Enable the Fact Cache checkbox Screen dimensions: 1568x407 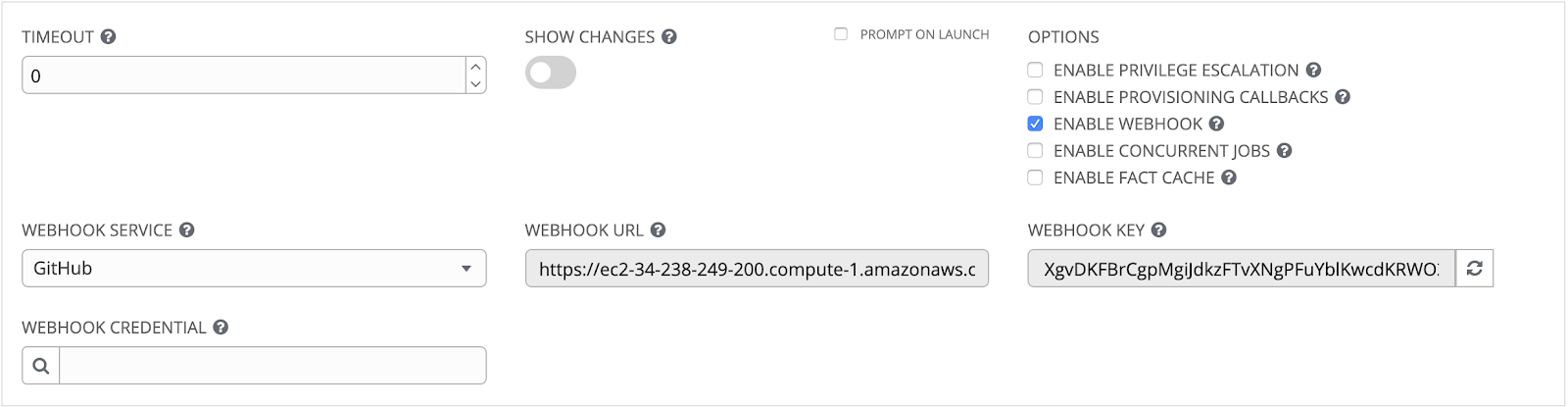1035,178
